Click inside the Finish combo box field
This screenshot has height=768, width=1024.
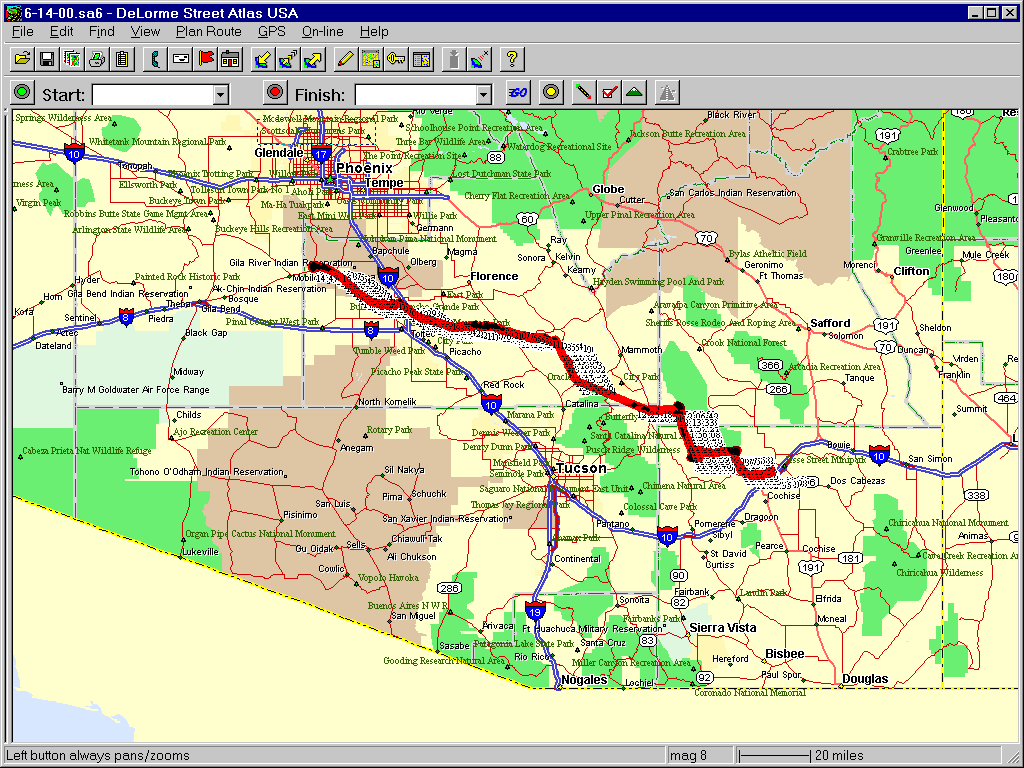click(x=415, y=95)
